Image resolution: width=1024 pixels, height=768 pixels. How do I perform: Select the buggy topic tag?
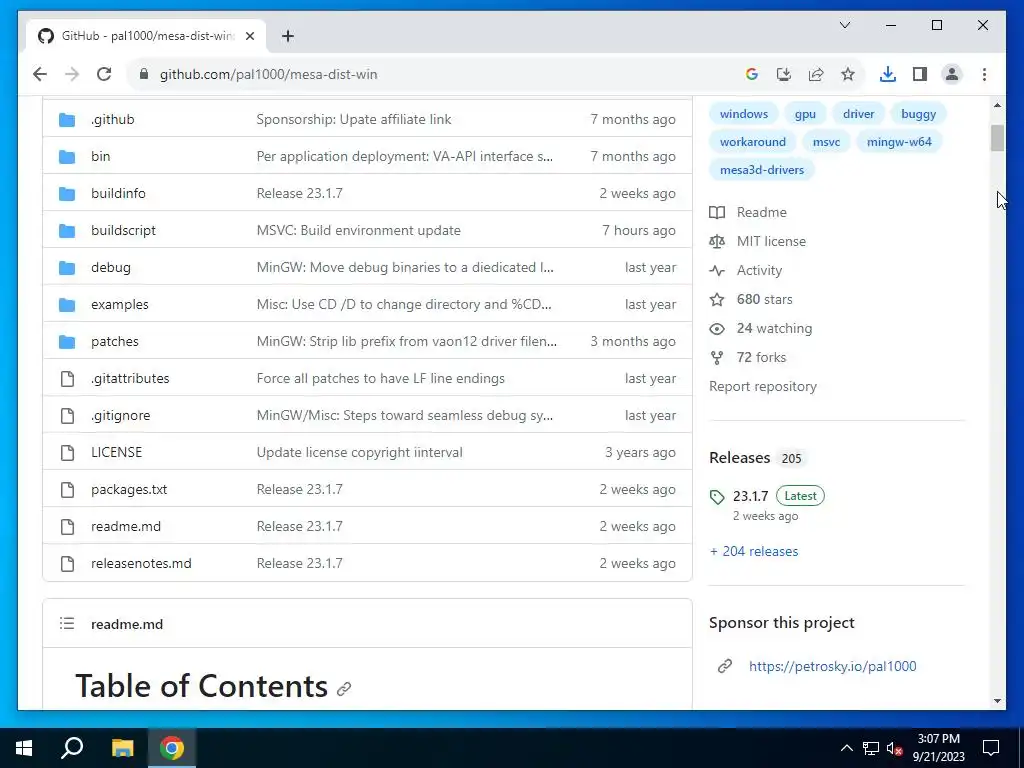click(918, 114)
